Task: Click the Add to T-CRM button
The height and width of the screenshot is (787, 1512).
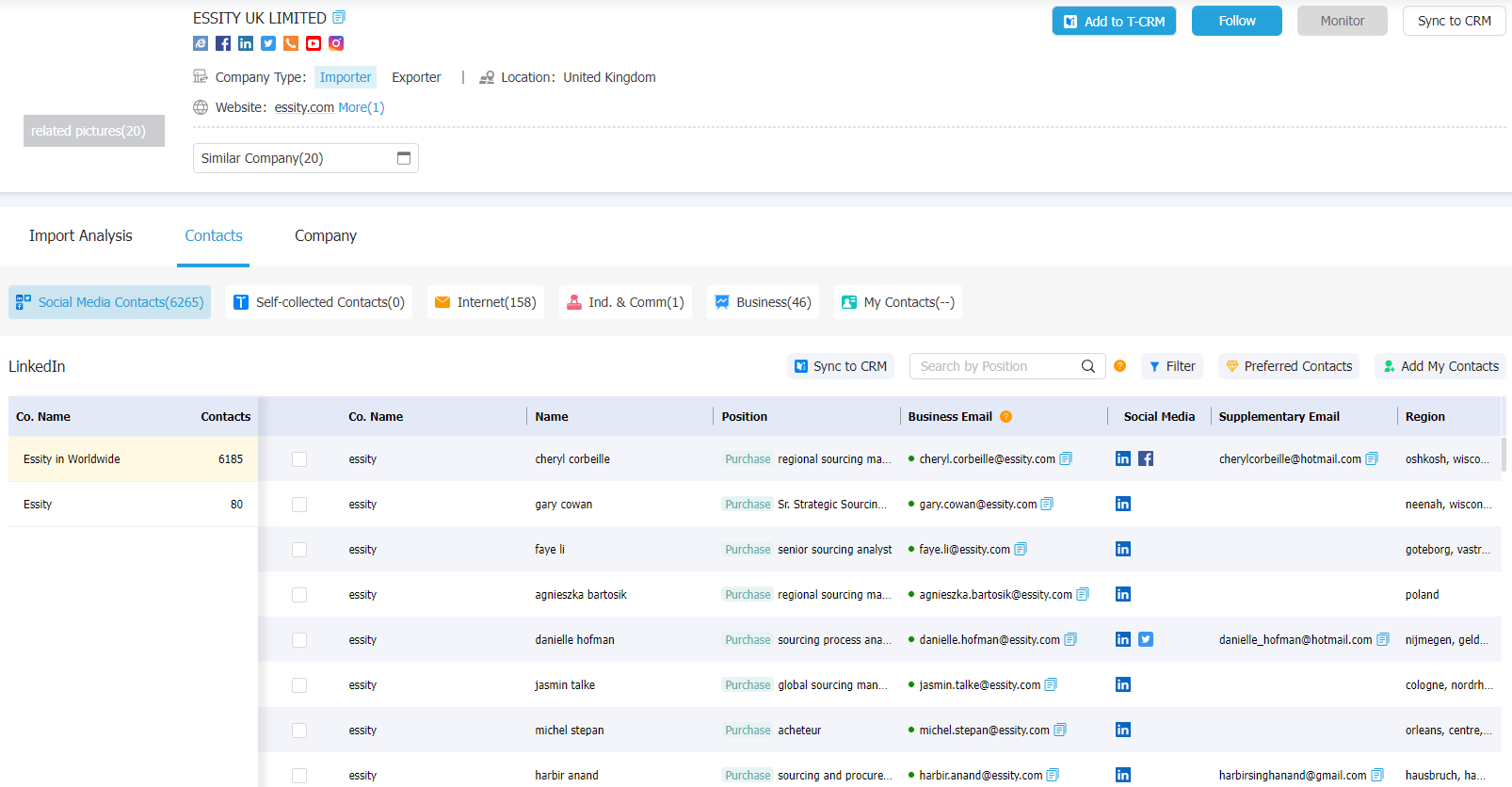Action: [1114, 21]
